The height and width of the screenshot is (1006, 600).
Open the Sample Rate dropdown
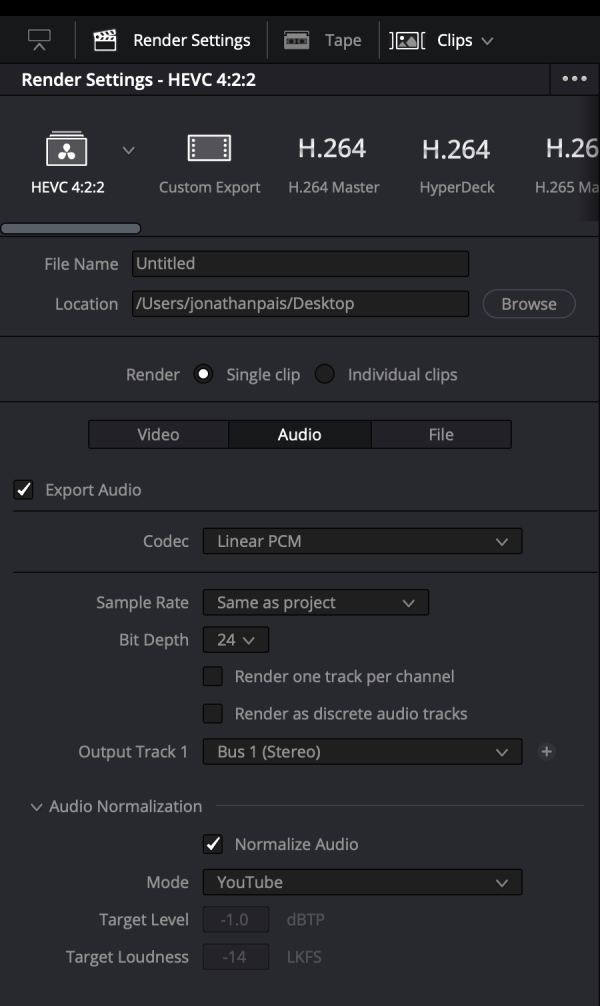pos(315,603)
